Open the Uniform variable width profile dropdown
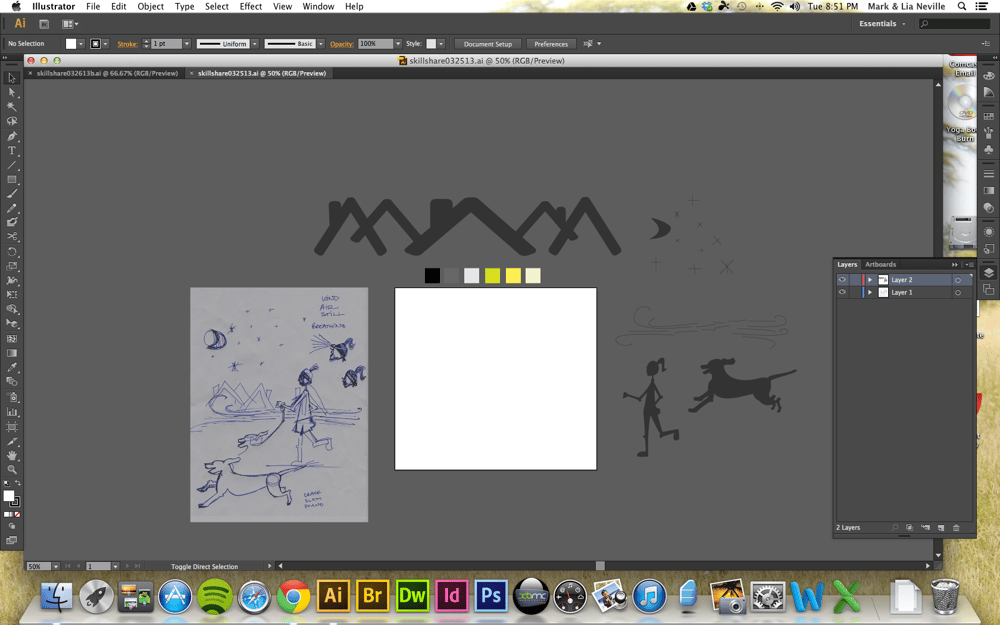 click(254, 44)
